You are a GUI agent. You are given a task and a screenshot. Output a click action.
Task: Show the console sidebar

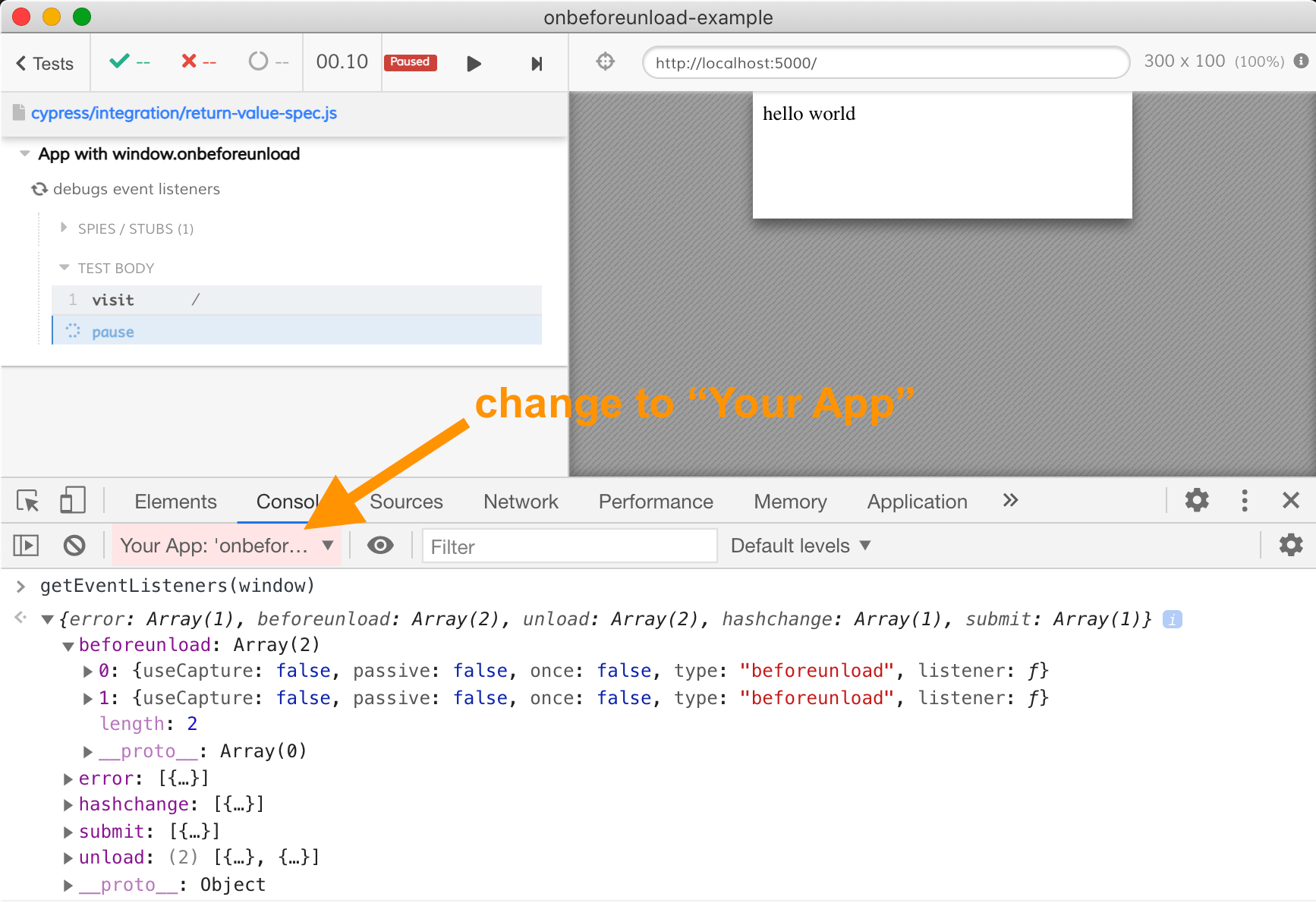click(26, 545)
